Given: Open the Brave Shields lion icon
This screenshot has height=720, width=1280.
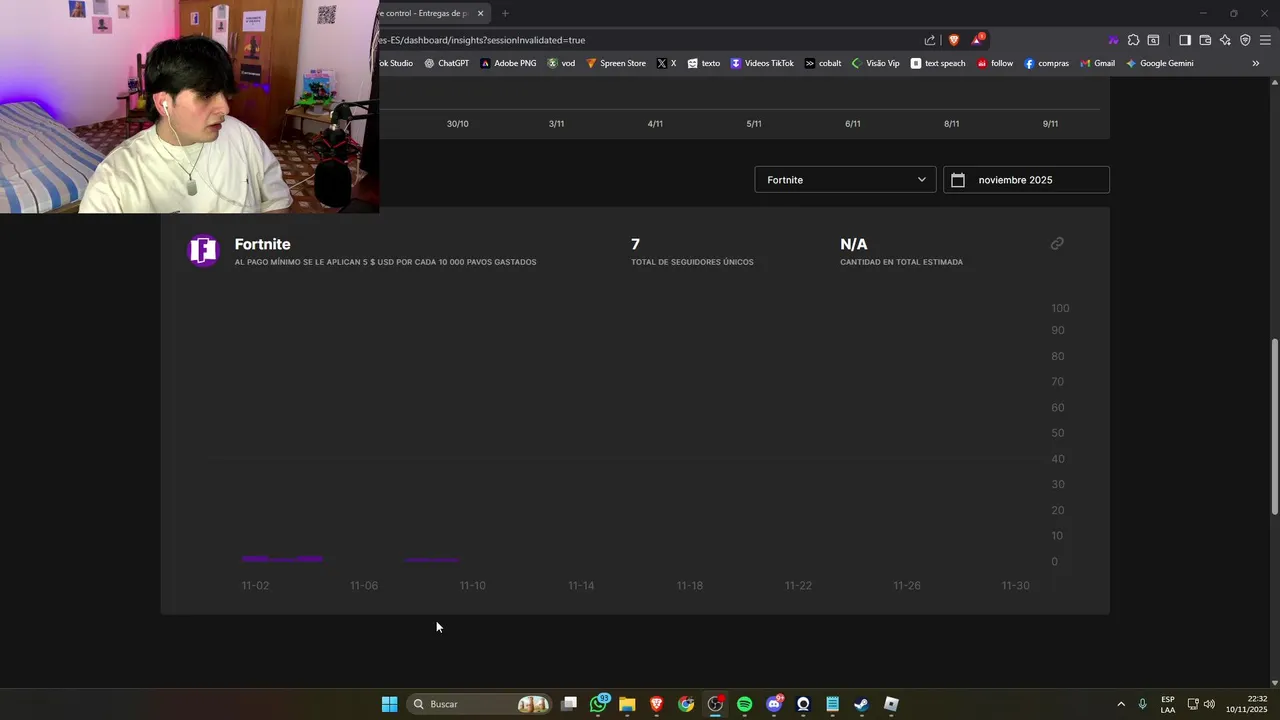Looking at the screenshot, I should click(x=954, y=40).
